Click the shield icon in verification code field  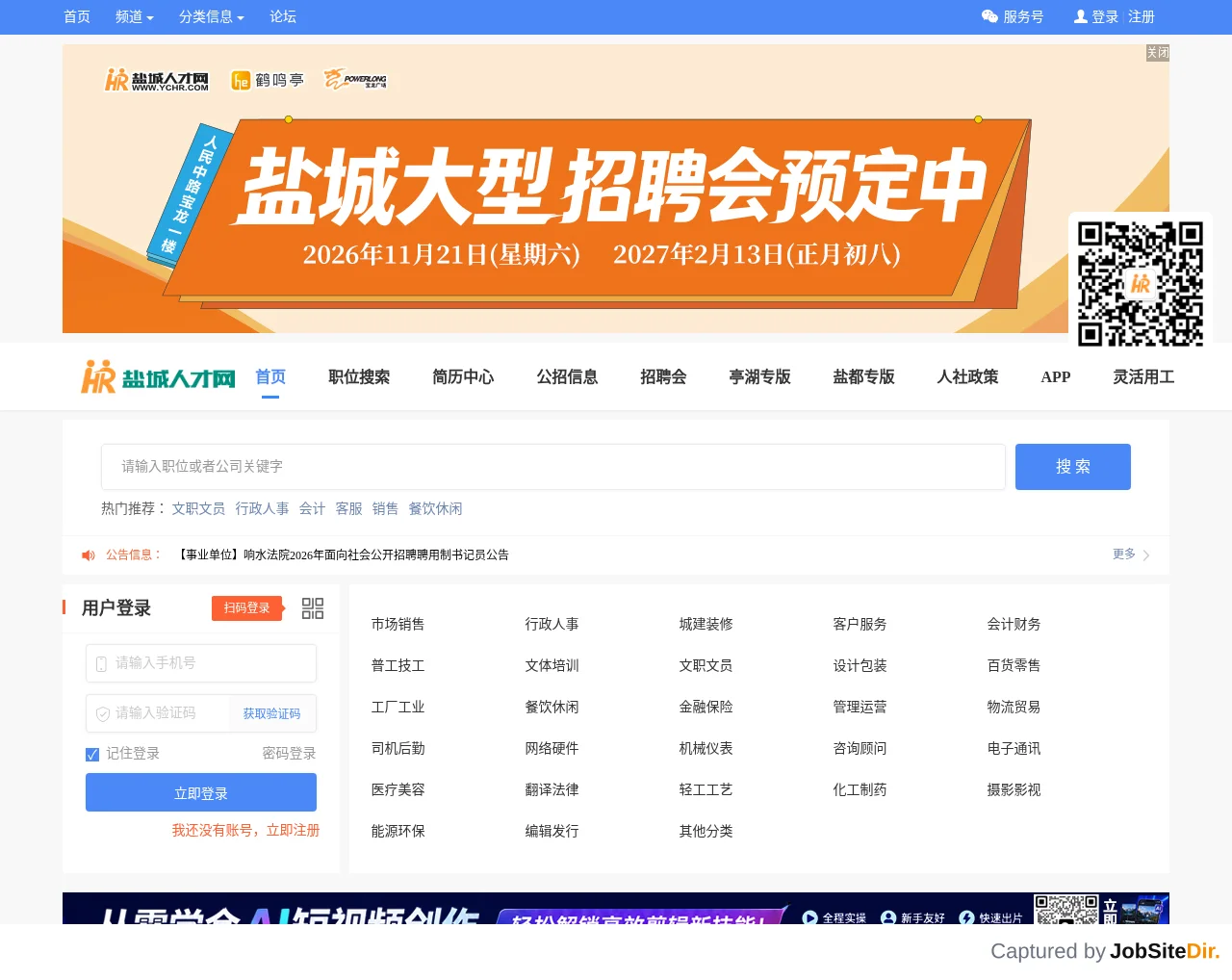[102, 713]
